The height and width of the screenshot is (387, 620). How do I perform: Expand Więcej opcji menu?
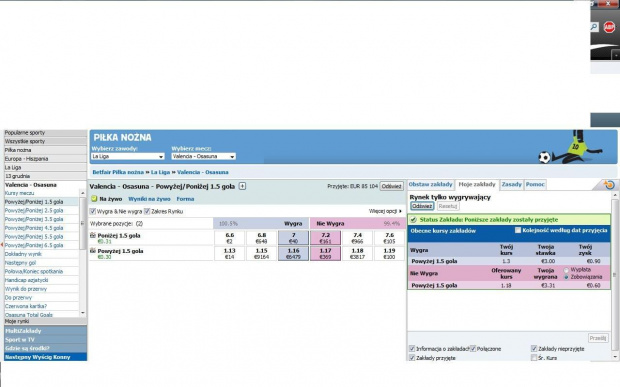click(x=385, y=211)
